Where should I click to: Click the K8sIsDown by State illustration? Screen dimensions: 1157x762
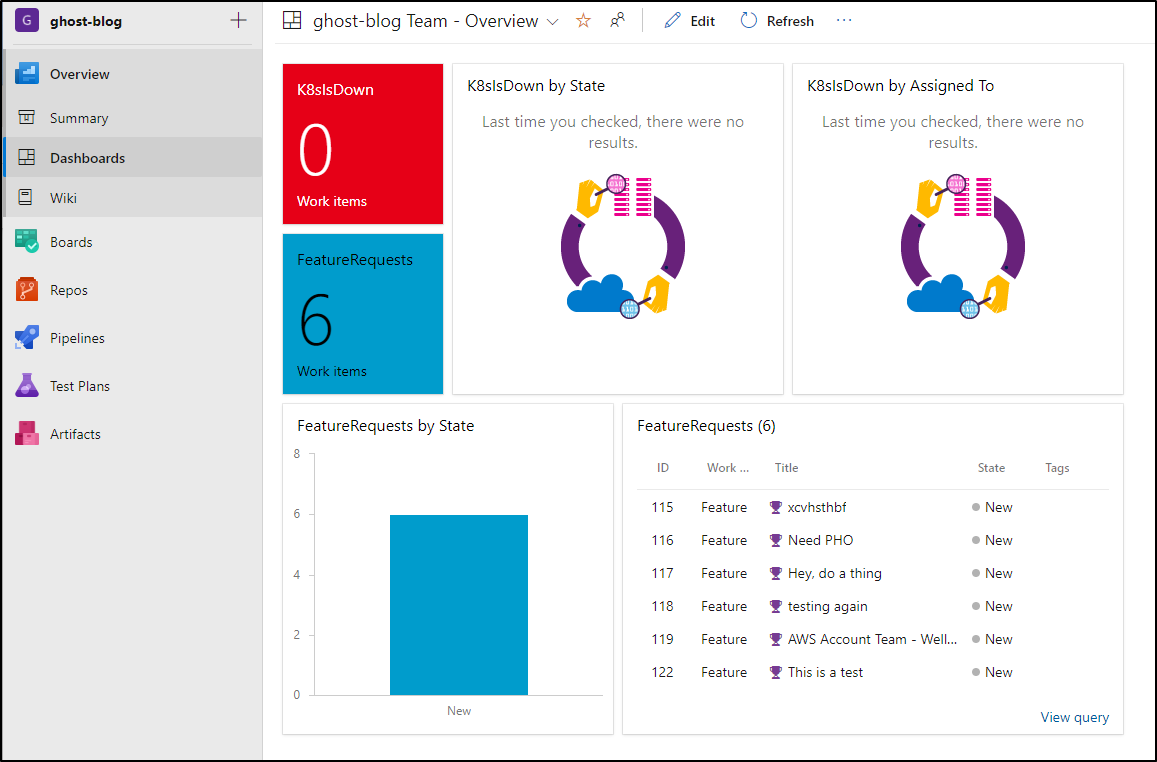click(x=623, y=246)
